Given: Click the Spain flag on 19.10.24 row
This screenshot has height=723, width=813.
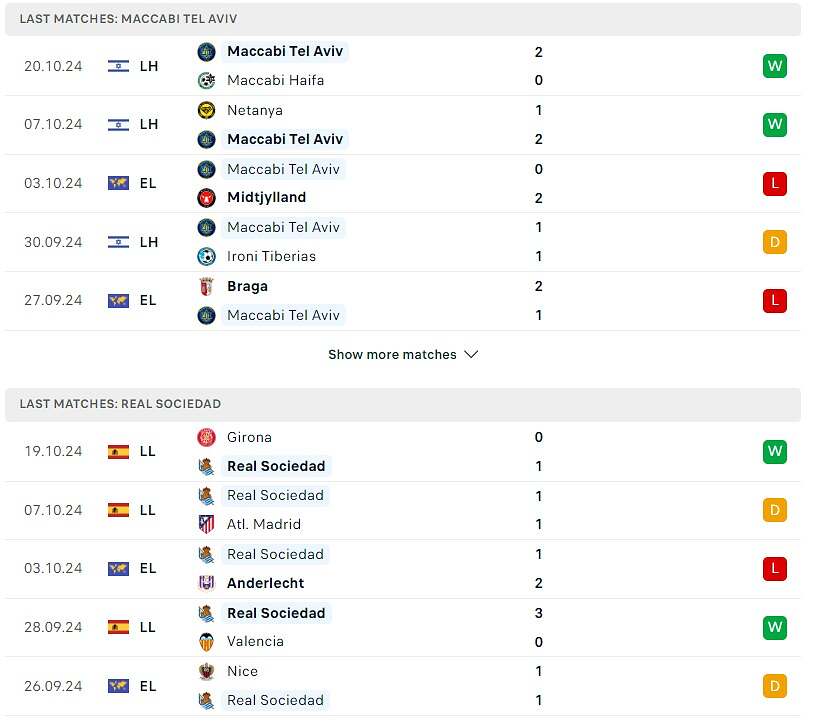Looking at the screenshot, I should tap(118, 452).
